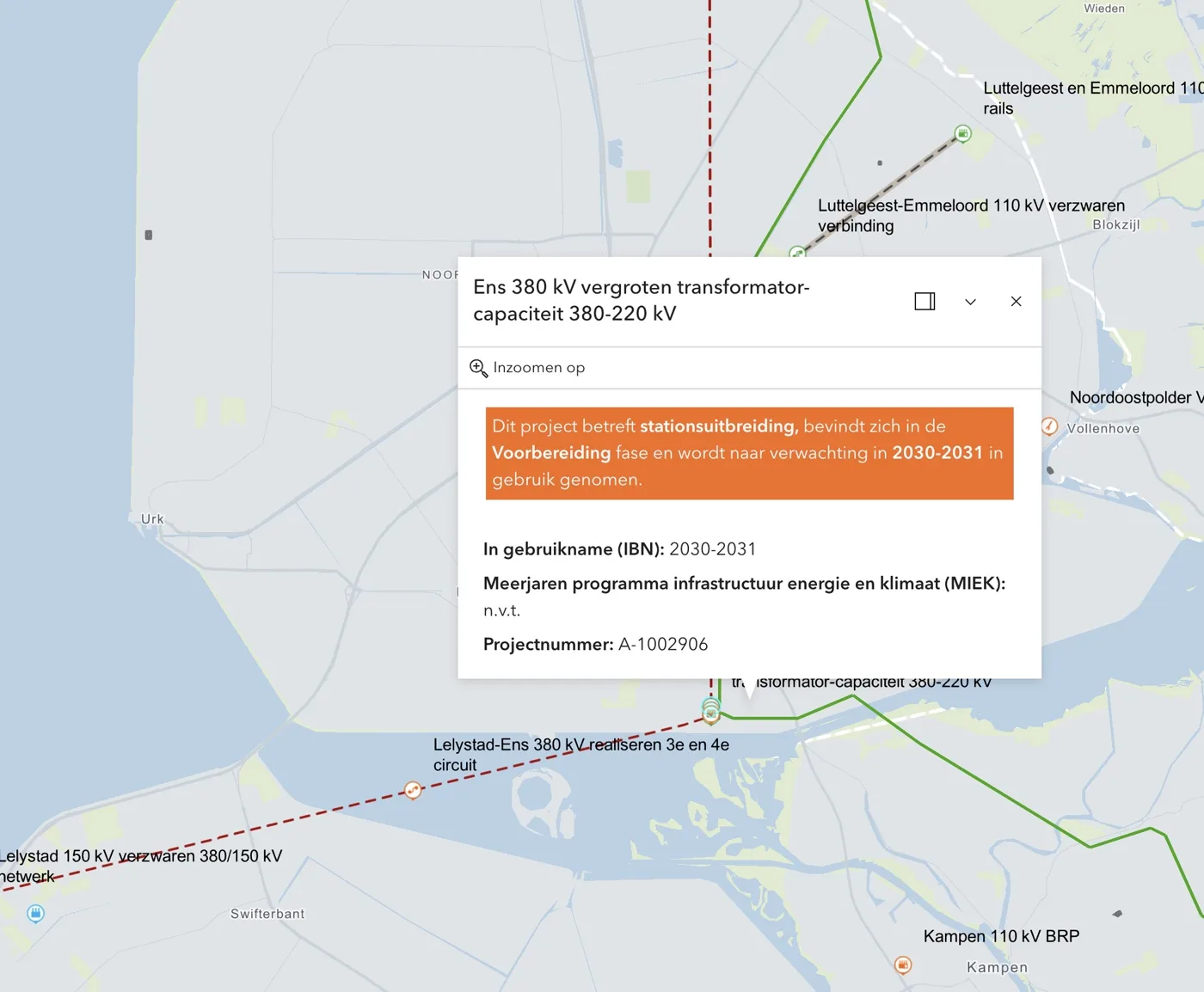This screenshot has height=992, width=1204.
Task: Close the Ens 380 kV popup
Action: [x=1016, y=301]
